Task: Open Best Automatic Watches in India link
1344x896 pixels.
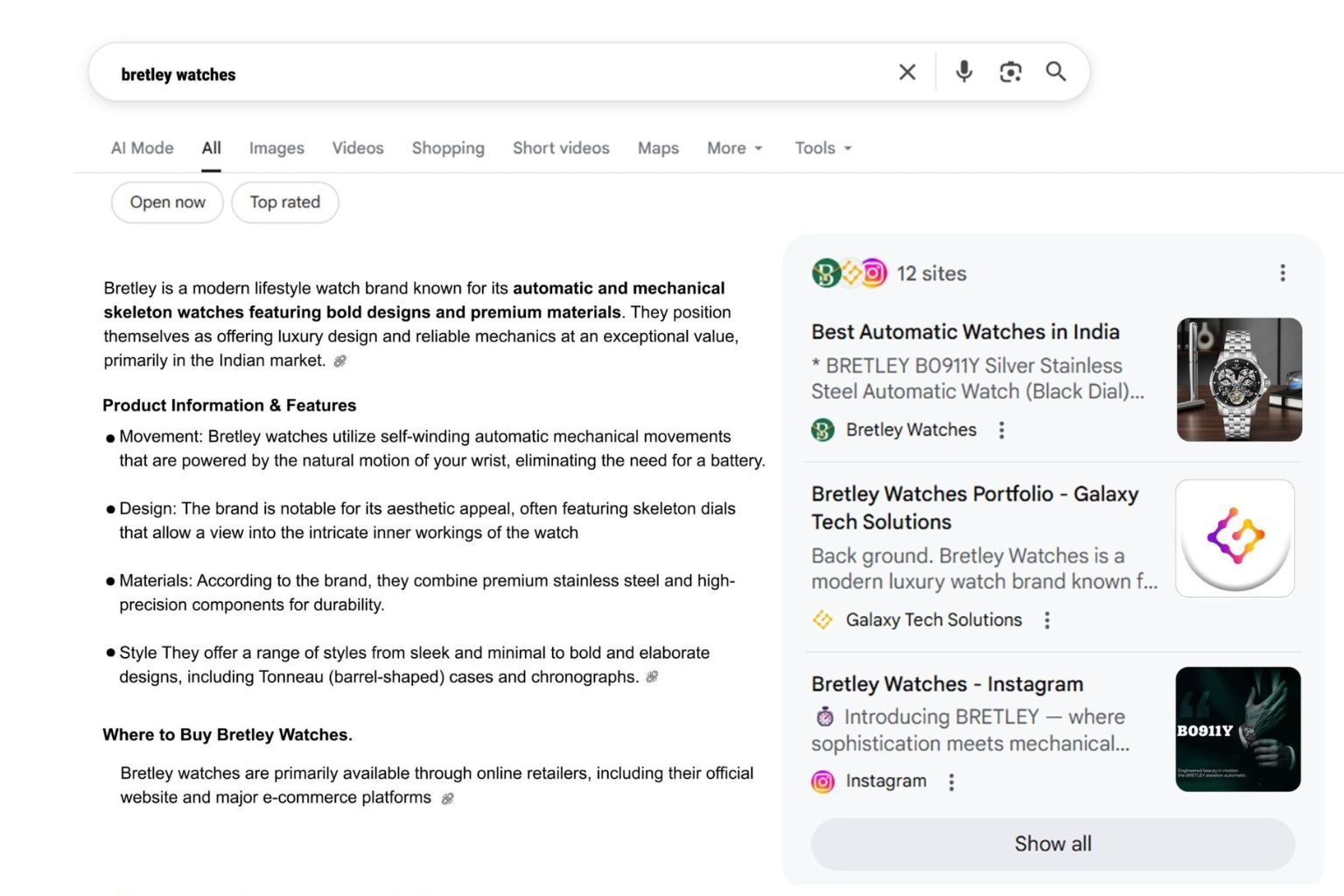Action: point(965,332)
